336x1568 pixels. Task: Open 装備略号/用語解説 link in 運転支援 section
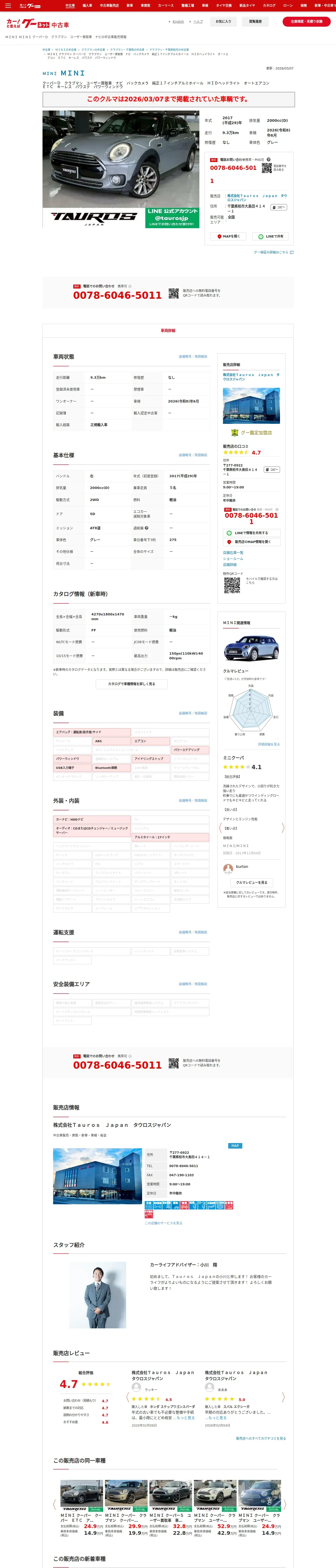click(x=193, y=932)
